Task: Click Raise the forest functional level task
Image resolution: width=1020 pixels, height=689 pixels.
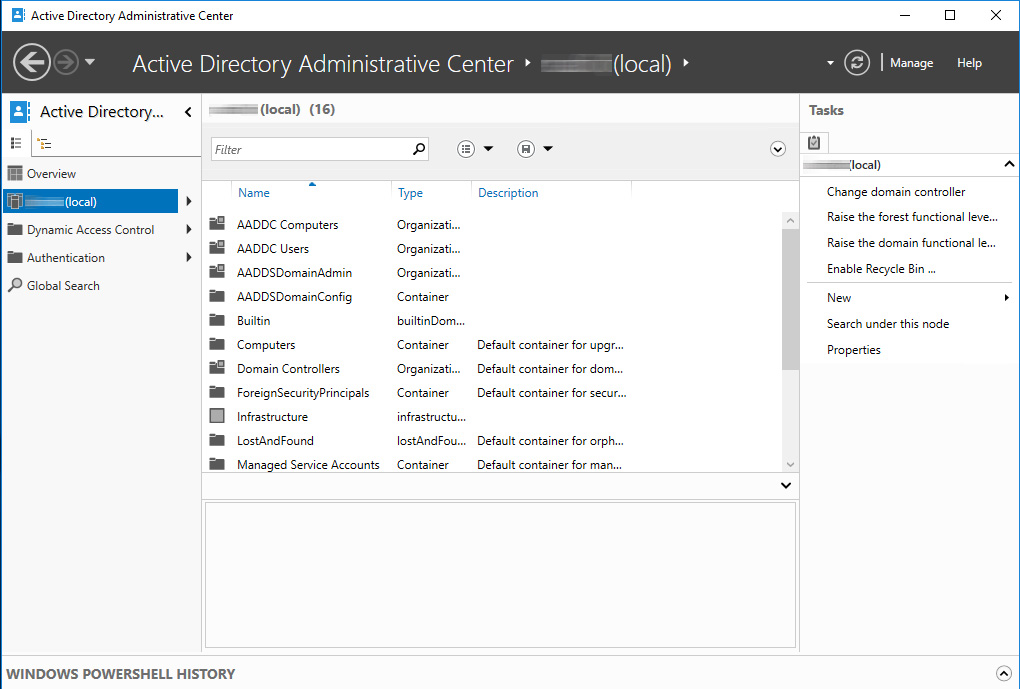Action: (x=912, y=217)
